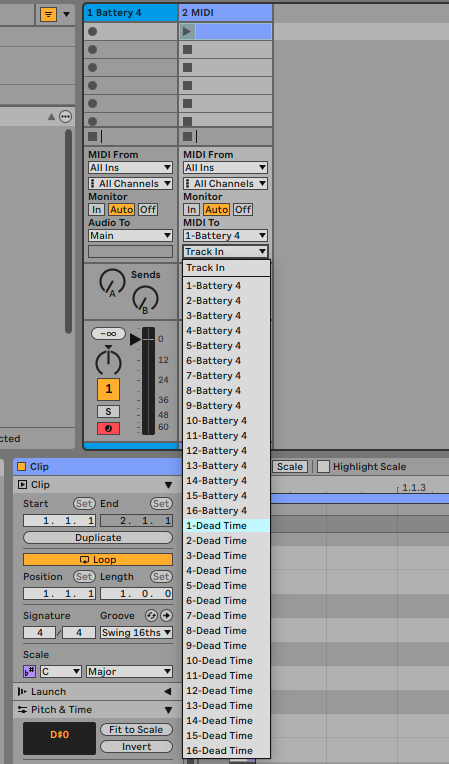
Task: Click the Track In output channel dropdown
Action: point(225,252)
